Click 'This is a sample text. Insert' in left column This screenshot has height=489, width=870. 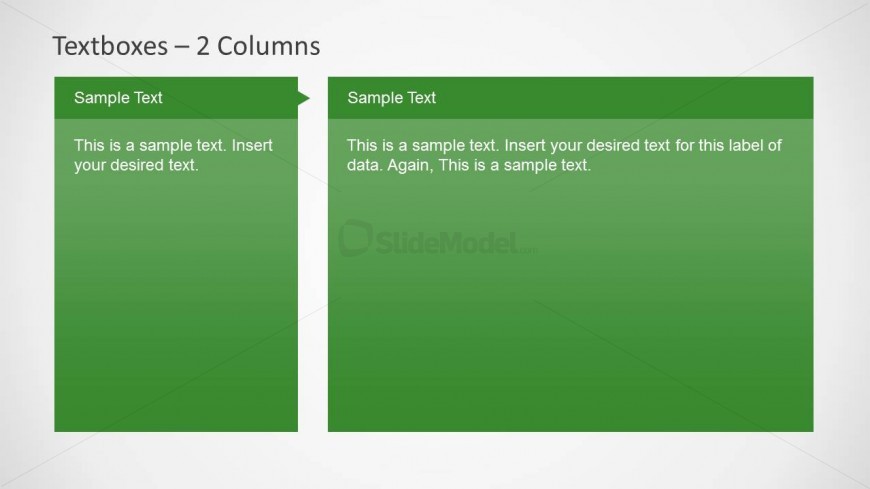[x=173, y=145]
